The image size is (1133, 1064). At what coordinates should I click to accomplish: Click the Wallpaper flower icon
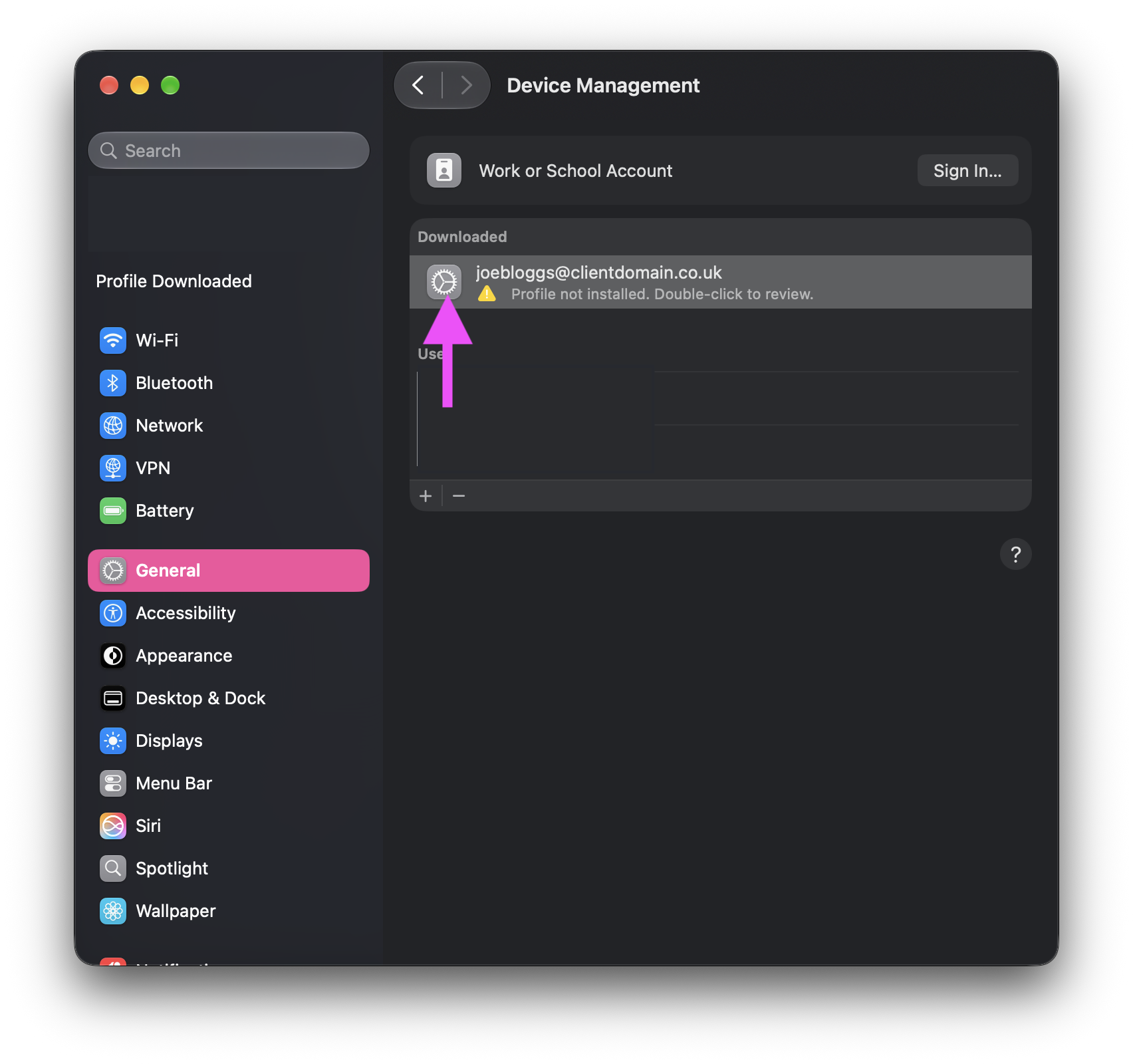click(x=113, y=911)
